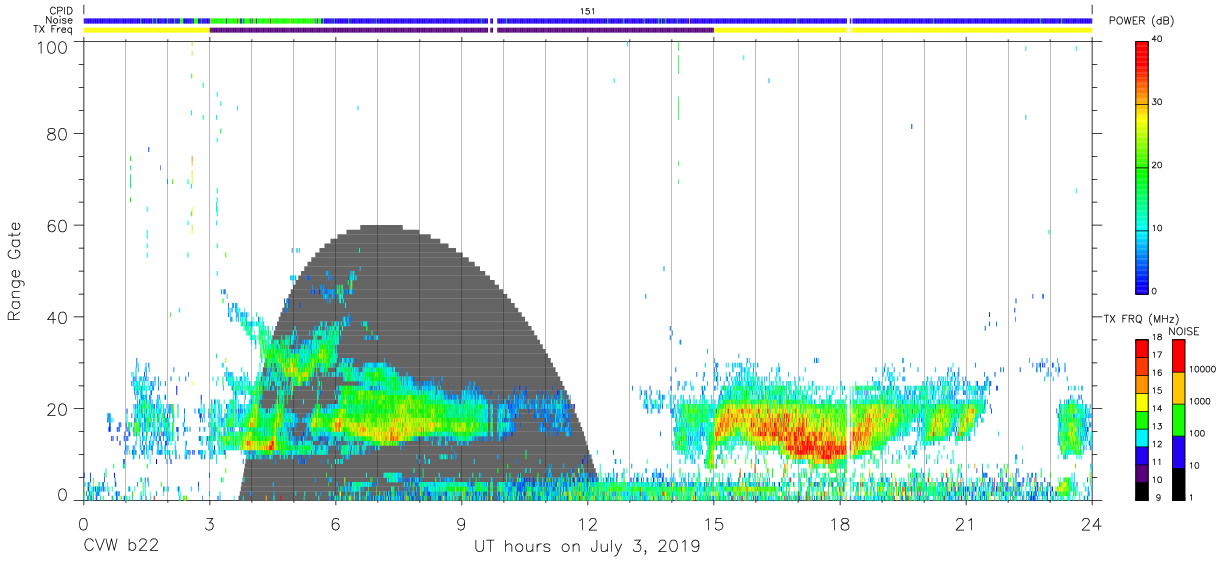Click the 10000 label on NOISE legend
1228x567 pixels.
(1204, 369)
